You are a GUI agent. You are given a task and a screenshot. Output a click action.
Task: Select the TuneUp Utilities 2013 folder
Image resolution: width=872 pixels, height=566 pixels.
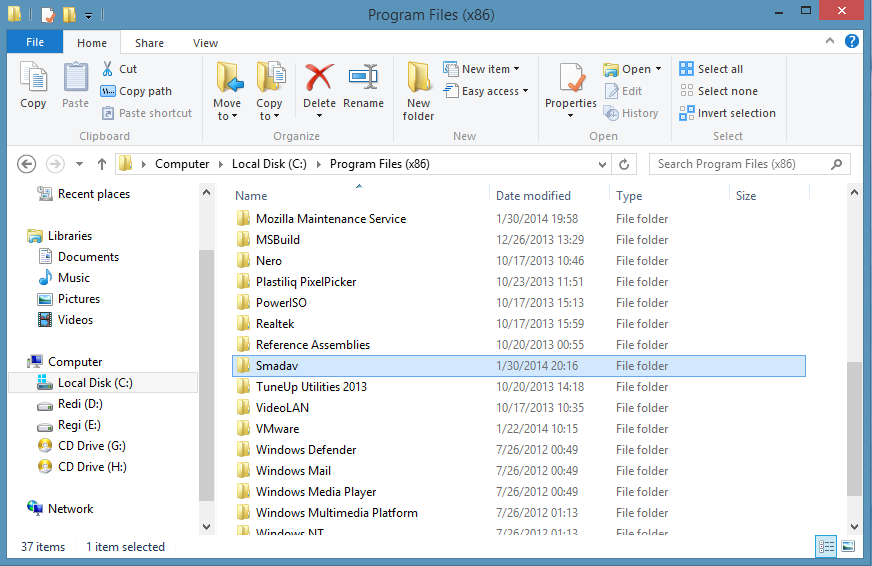pyautogui.click(x=518, y=386)
